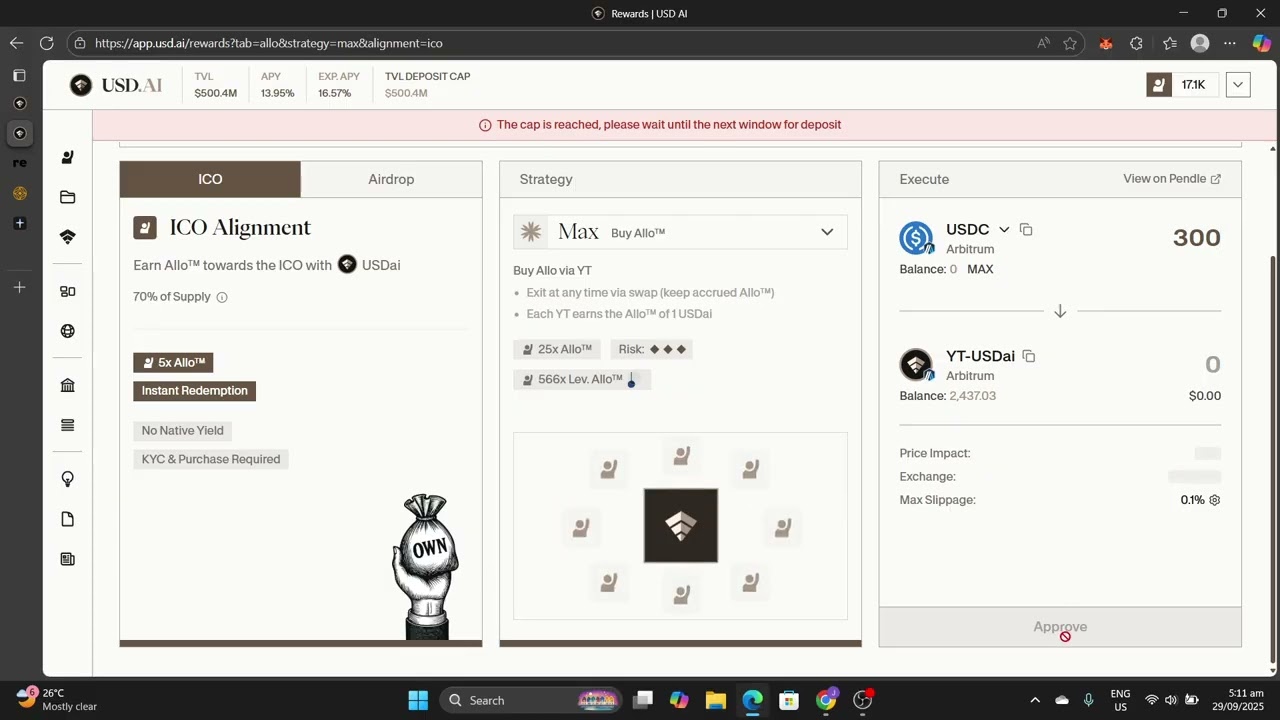Show hidden system tray icons
This screenshot has height=720, width=1280.
pyautogui.click(x=1035, y=700)
